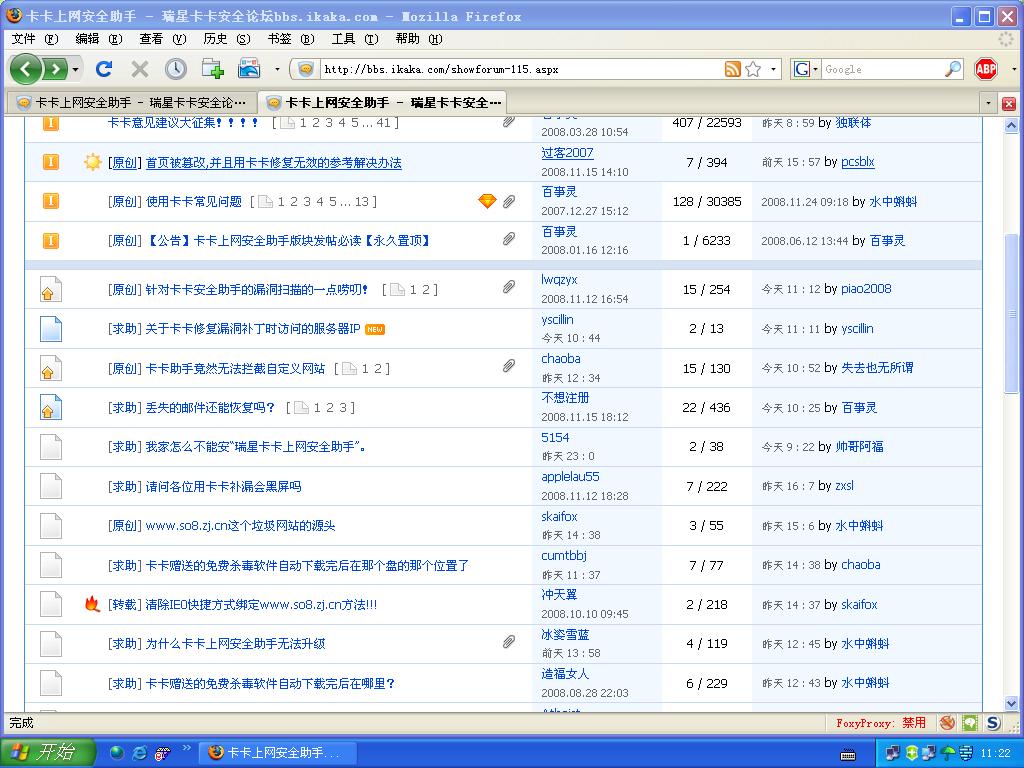Open thread '丢失的邮件还能恢复吗?'
This screenshot has width=1024, height=768.
[210, 408]
